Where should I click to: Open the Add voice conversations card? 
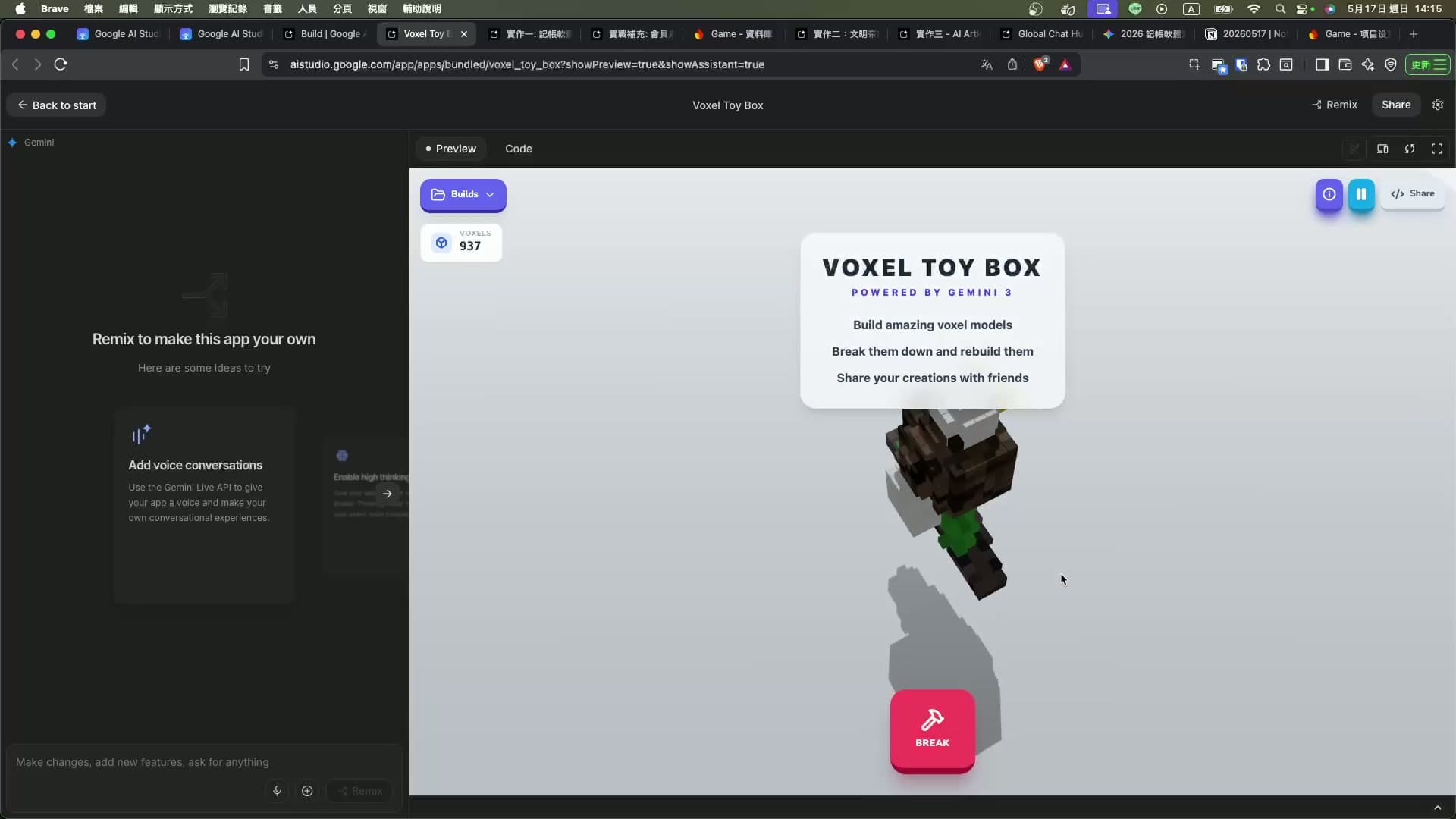(204, 506)
